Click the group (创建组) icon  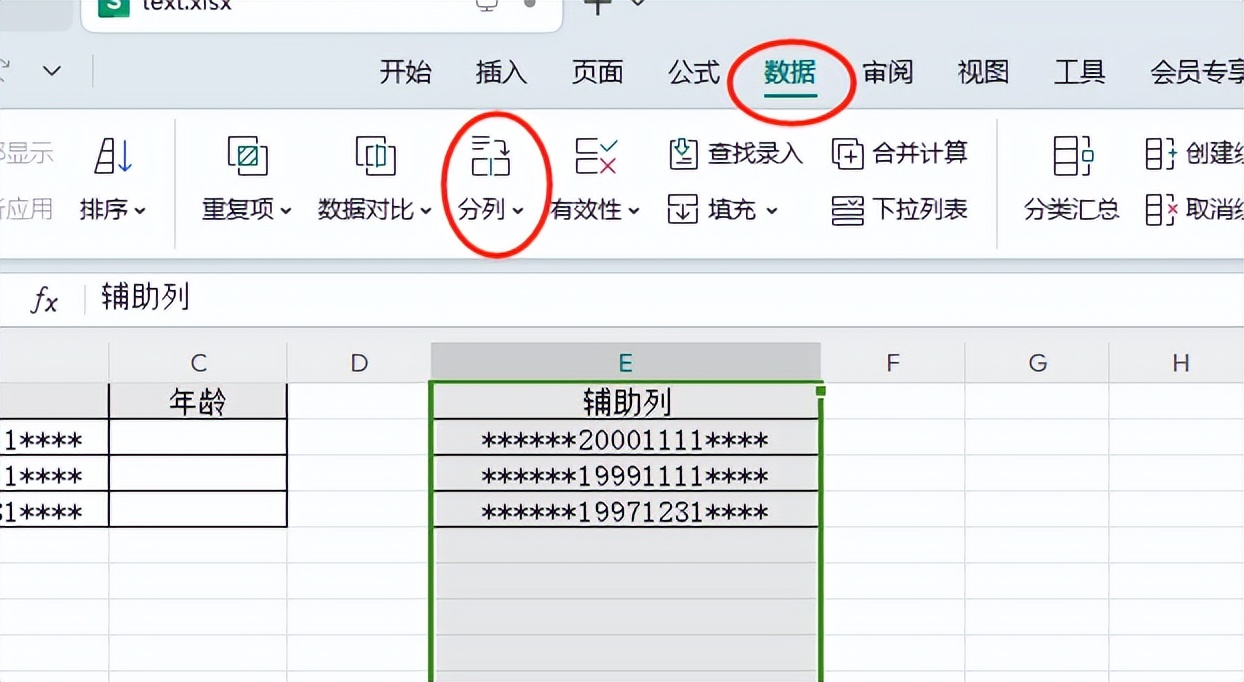[1161, 153]
